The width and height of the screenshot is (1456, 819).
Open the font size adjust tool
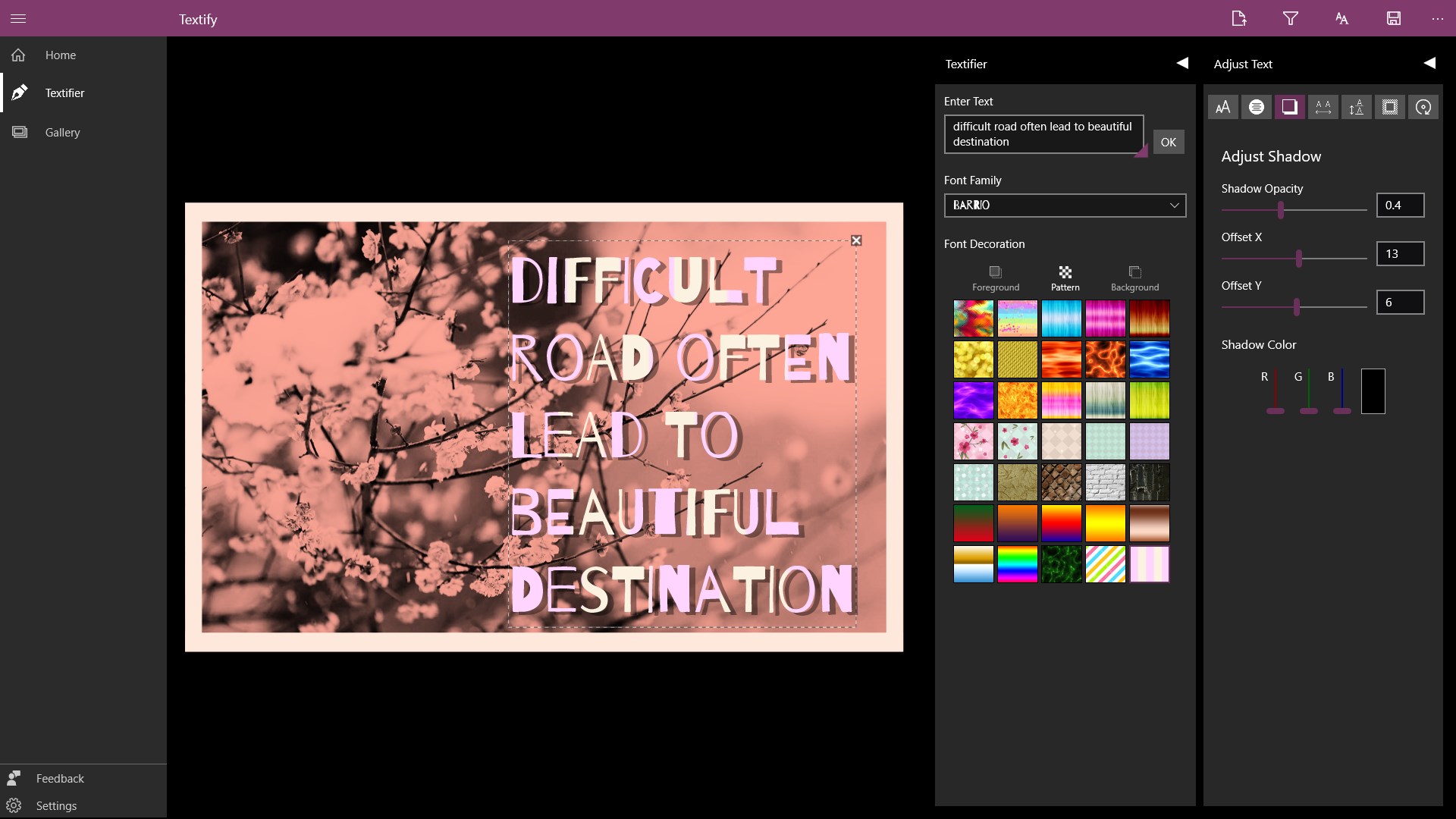pyautogui.click(x=1222, y=107)
